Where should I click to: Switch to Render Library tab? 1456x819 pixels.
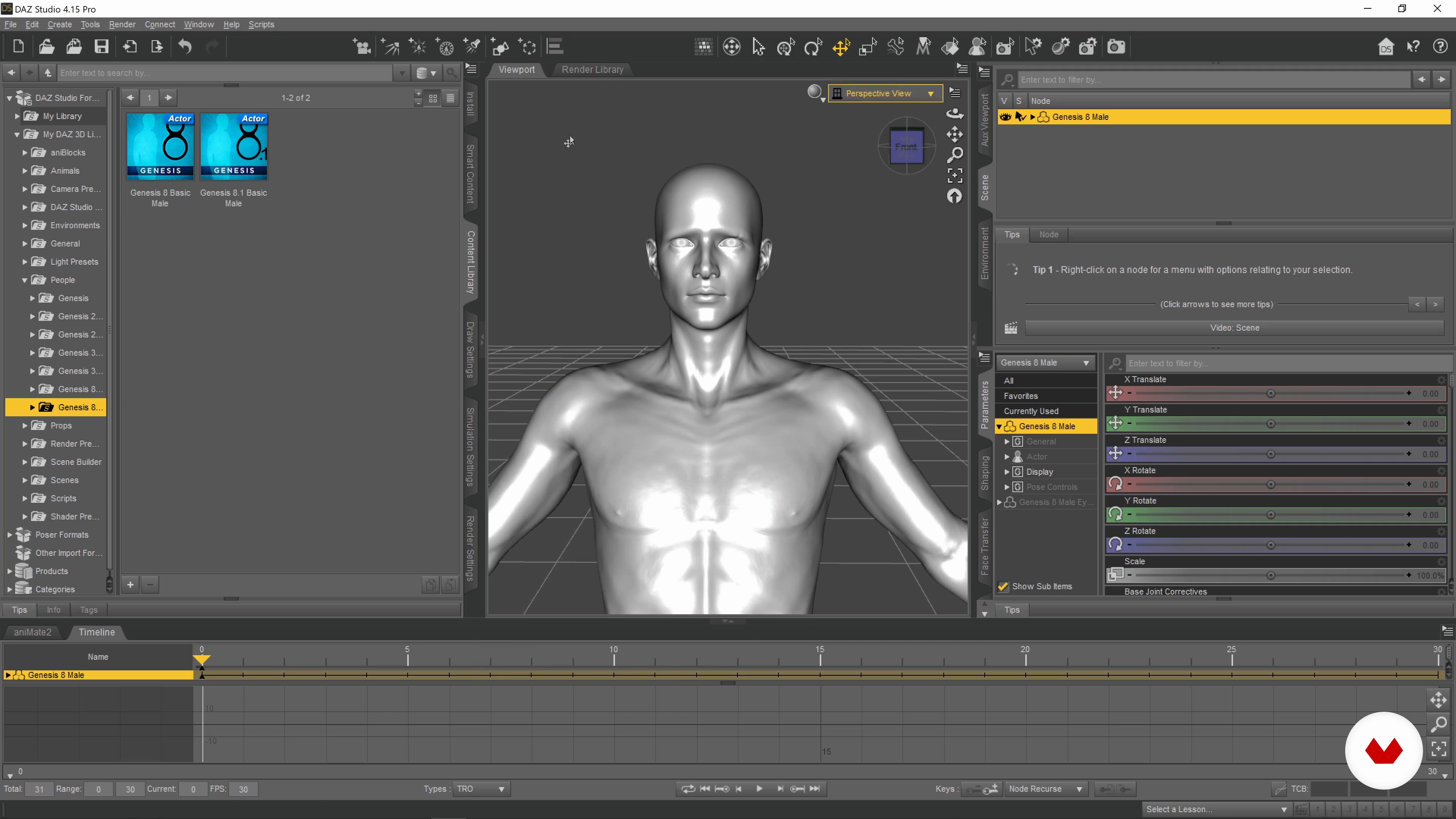(x=592, y=69)
